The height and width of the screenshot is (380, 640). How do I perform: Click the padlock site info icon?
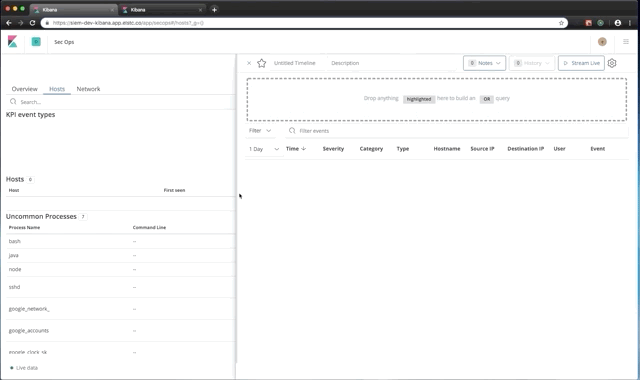(47, 23)
